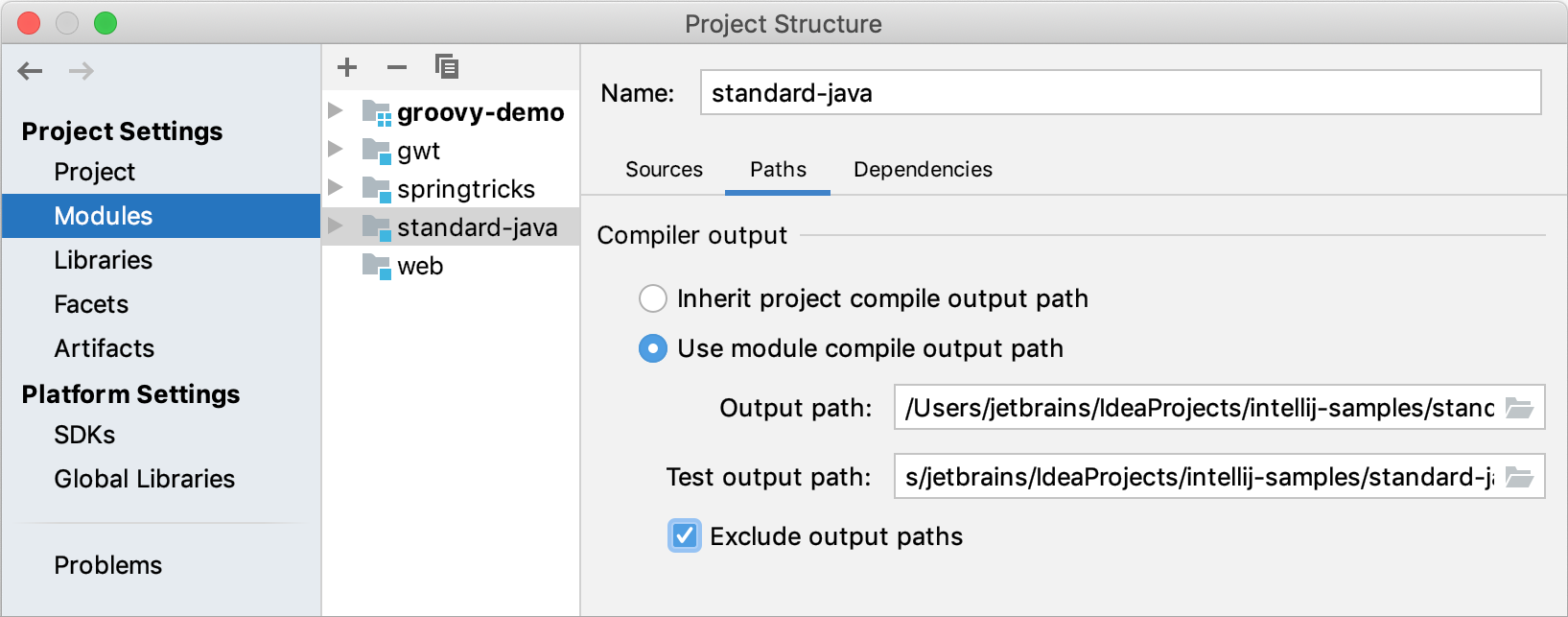1568x617 pixels.
Task: Open Libraries under Project Settings
Action: click(x=103, y=259)
